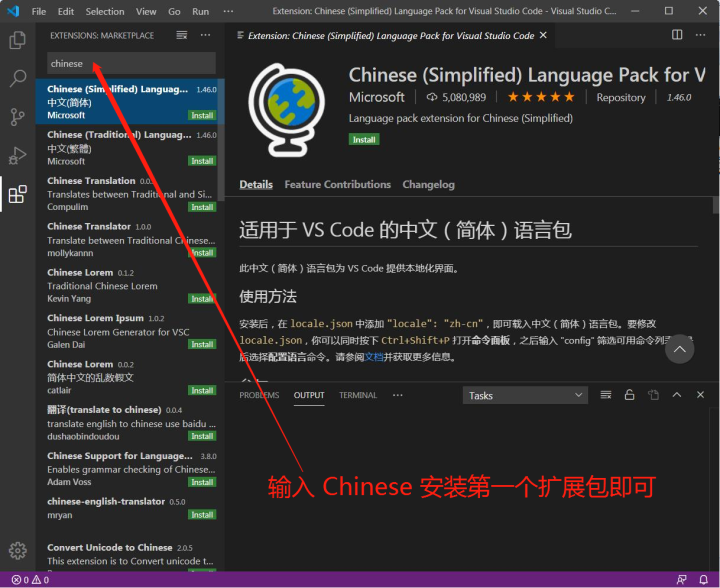
Task: Select the Extensions view icon
Action: pos(17,194)
